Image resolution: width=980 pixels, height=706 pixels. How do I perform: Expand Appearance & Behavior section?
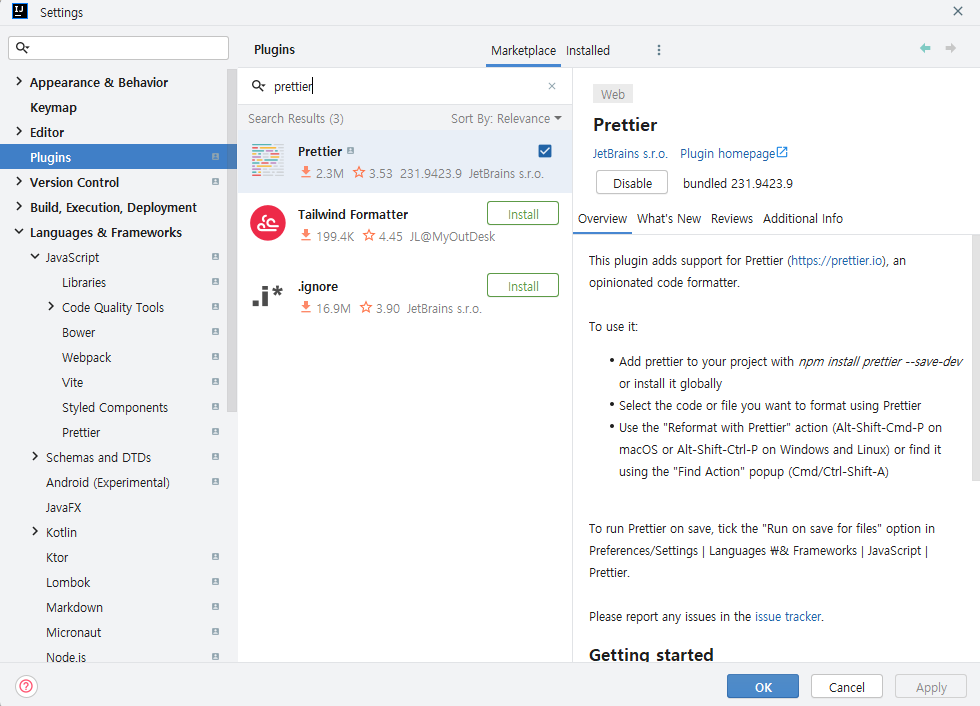(19, 81)
